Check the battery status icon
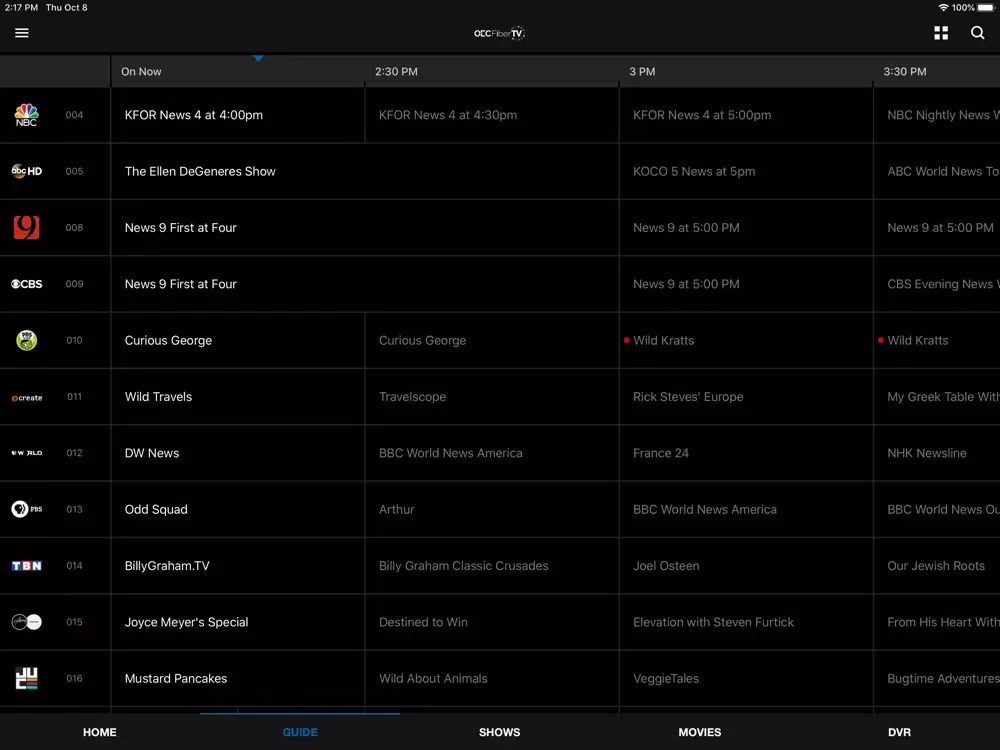This screenshot has height=750, width=1000. (986, 8)
